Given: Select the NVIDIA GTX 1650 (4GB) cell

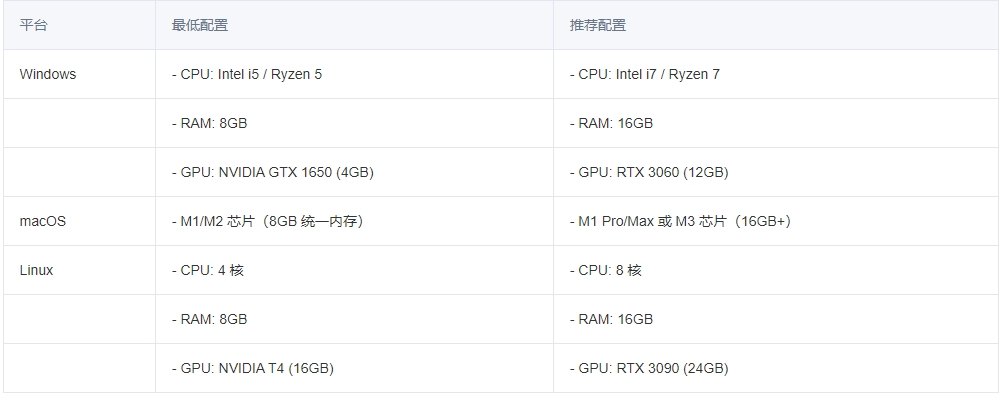Looking at the screenshot, I should [354, 172].
